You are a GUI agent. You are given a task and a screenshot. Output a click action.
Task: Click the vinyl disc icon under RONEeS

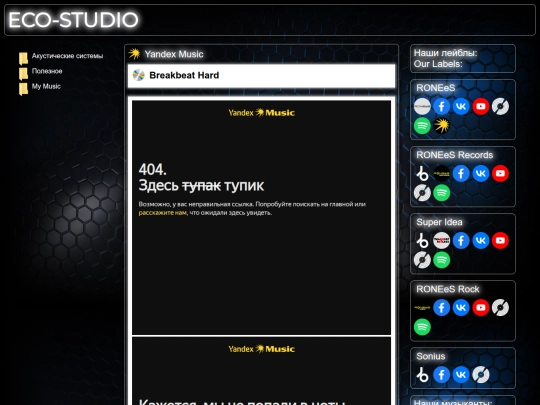tap(500, 106)
